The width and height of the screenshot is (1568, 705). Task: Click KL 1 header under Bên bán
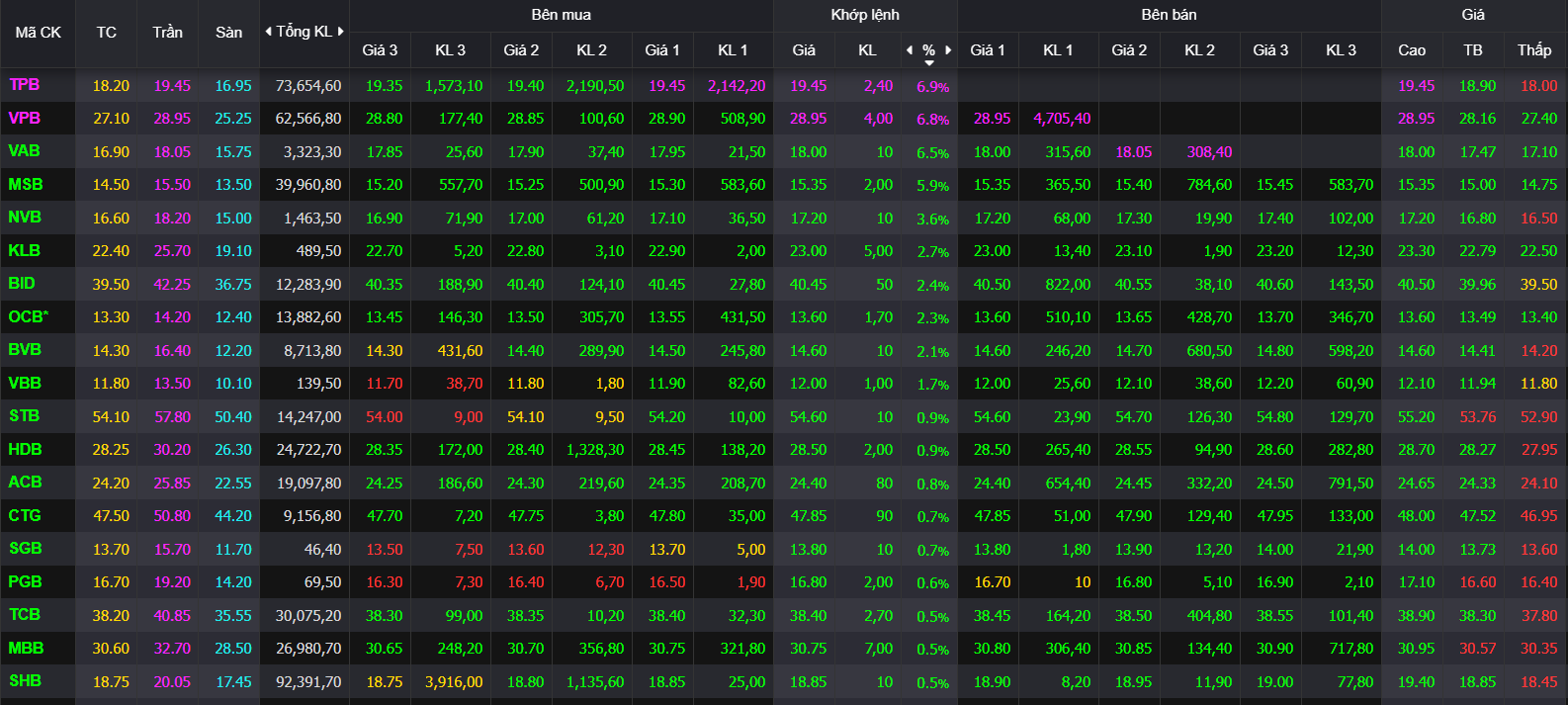1058,49
